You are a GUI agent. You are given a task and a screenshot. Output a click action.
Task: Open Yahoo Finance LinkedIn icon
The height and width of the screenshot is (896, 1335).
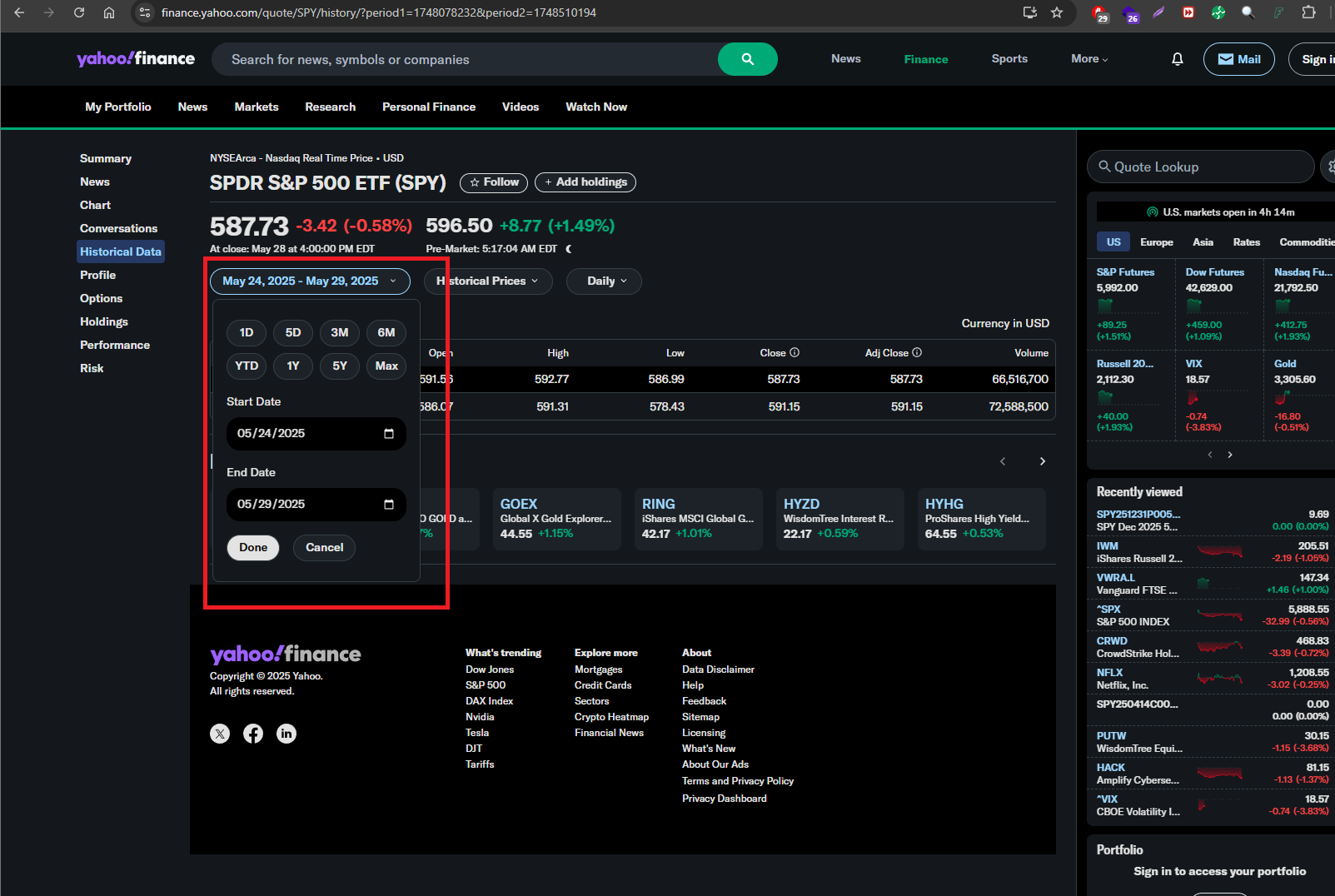pyautogui.click(x=286, y=734)
